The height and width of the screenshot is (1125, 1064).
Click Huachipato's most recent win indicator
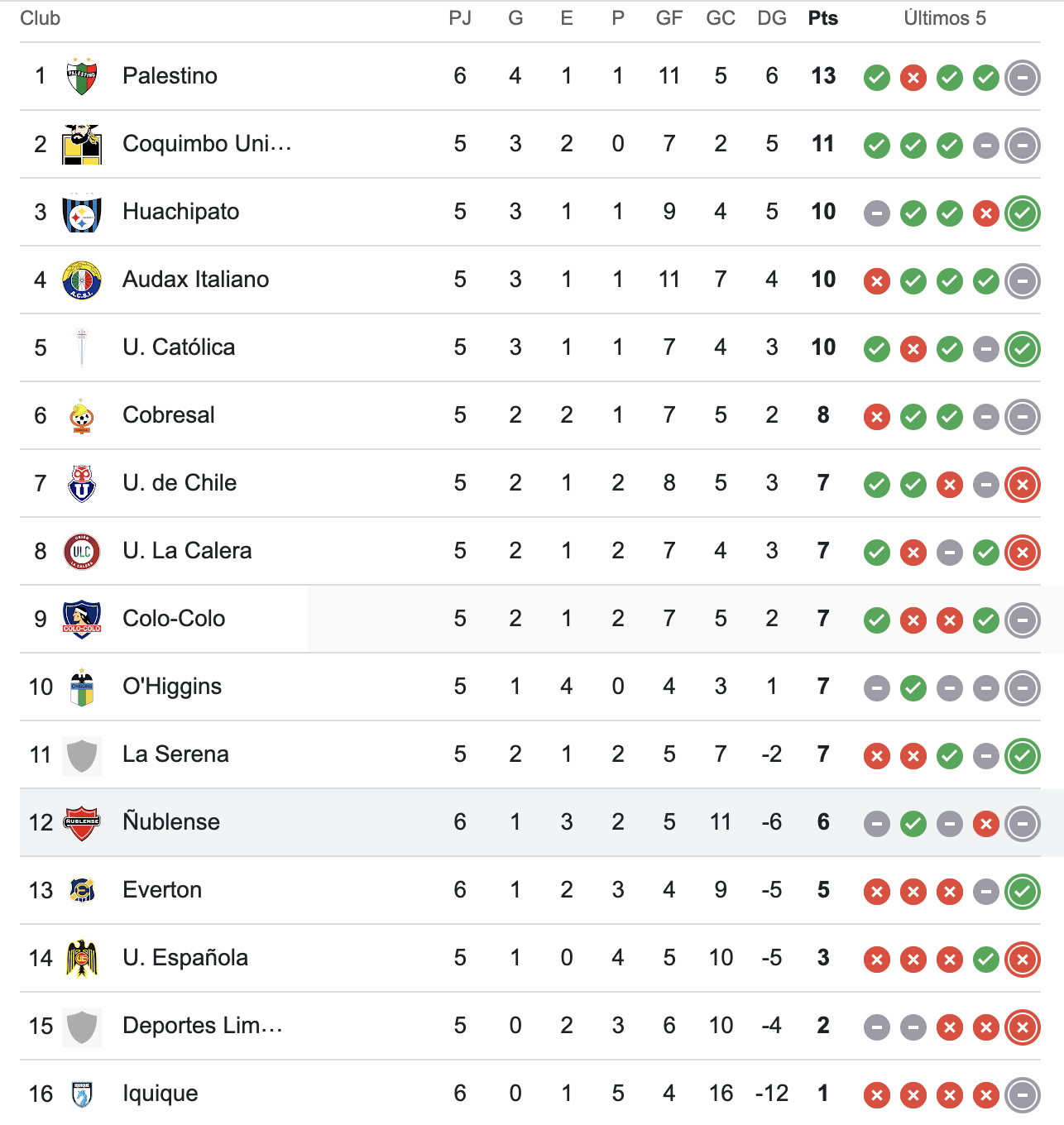coord(1023,213)
